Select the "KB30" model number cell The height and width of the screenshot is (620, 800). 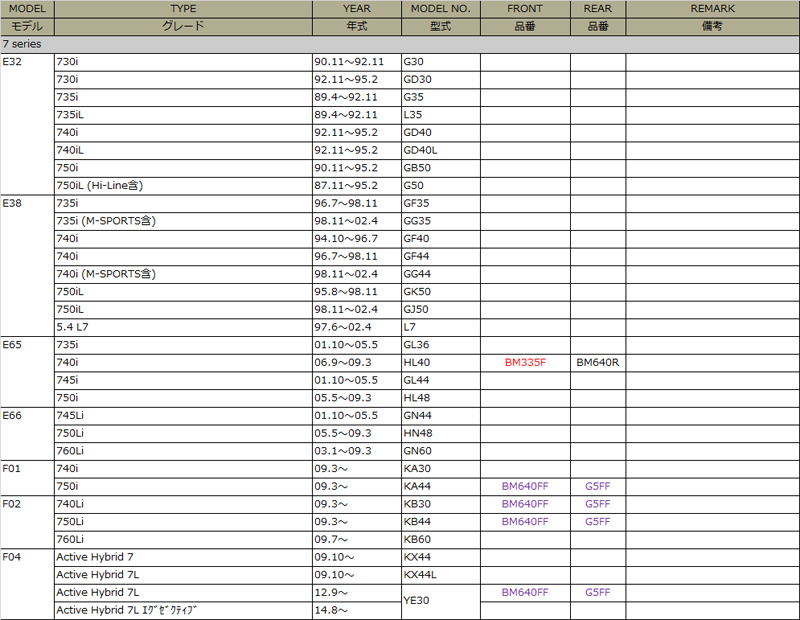pyautogui.click(x=441, y=504)
